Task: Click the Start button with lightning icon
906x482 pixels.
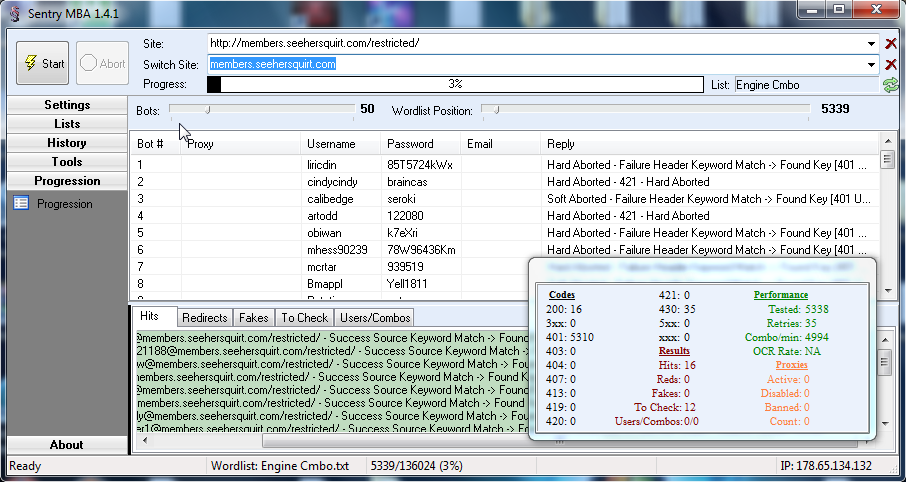Action: point(42,63)
